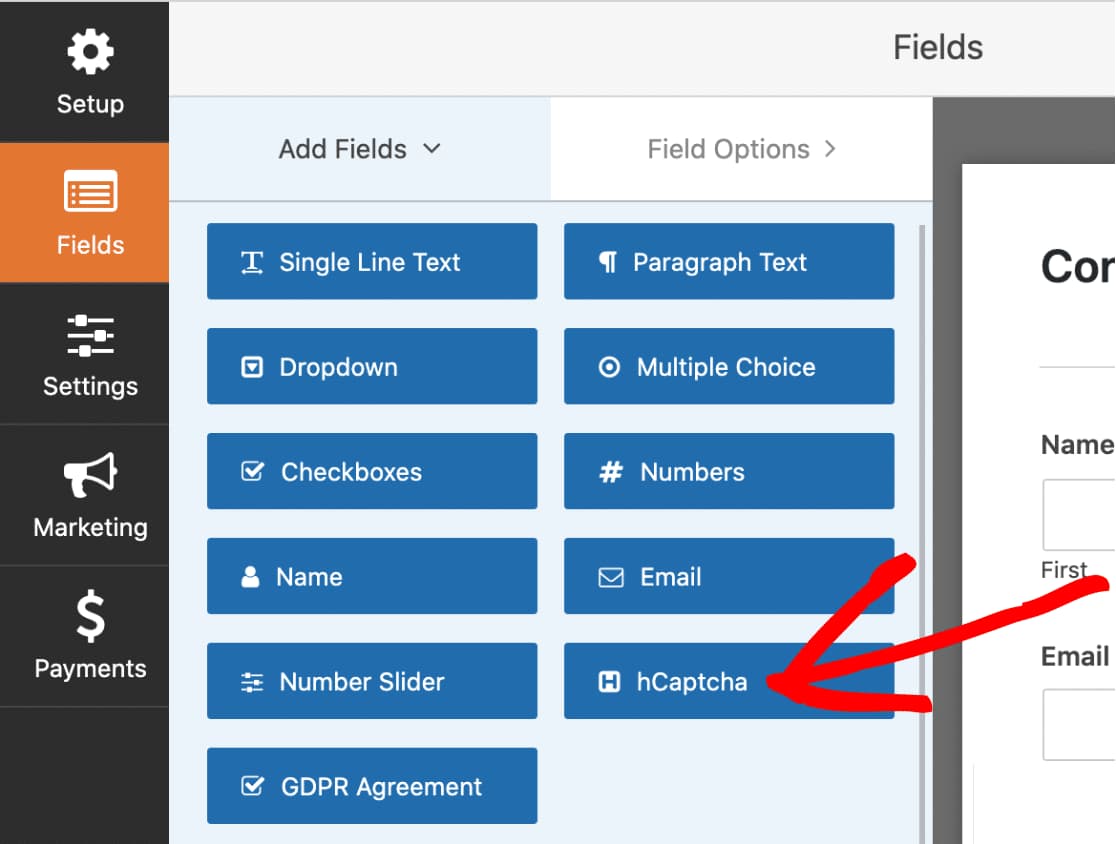Image resolution: width=1116 pixels, height=844 pixels.
Task: Open Field Options with its chevron
Action: pos(829,148)
